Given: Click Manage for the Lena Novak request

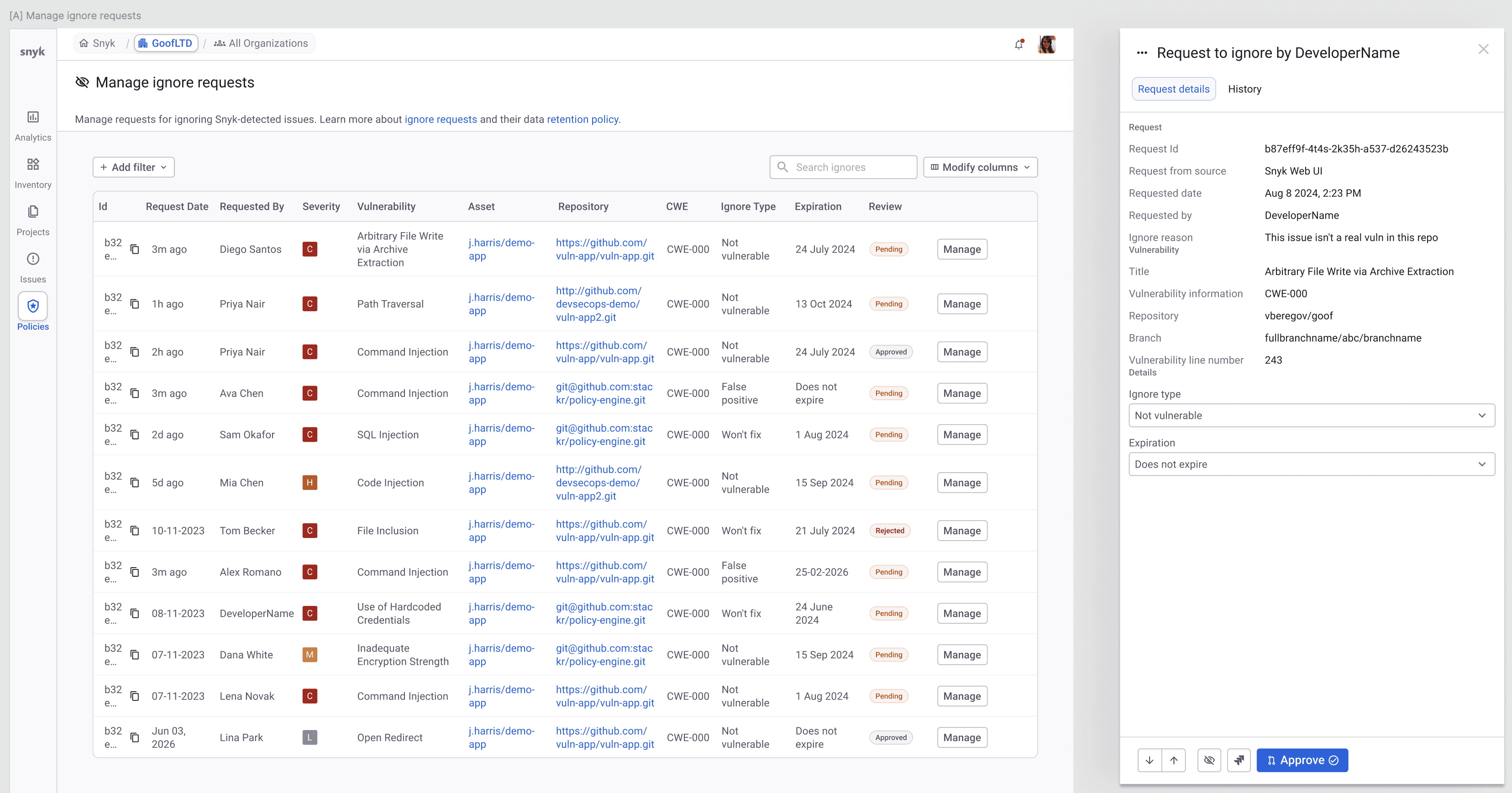Looking at the screenshot, I should coord(962,696).
